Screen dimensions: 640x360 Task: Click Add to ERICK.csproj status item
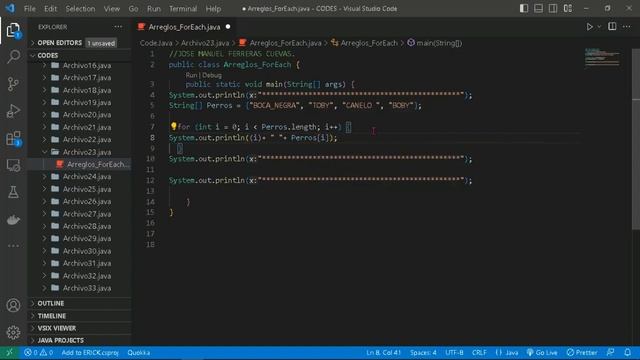coord(90,353)
